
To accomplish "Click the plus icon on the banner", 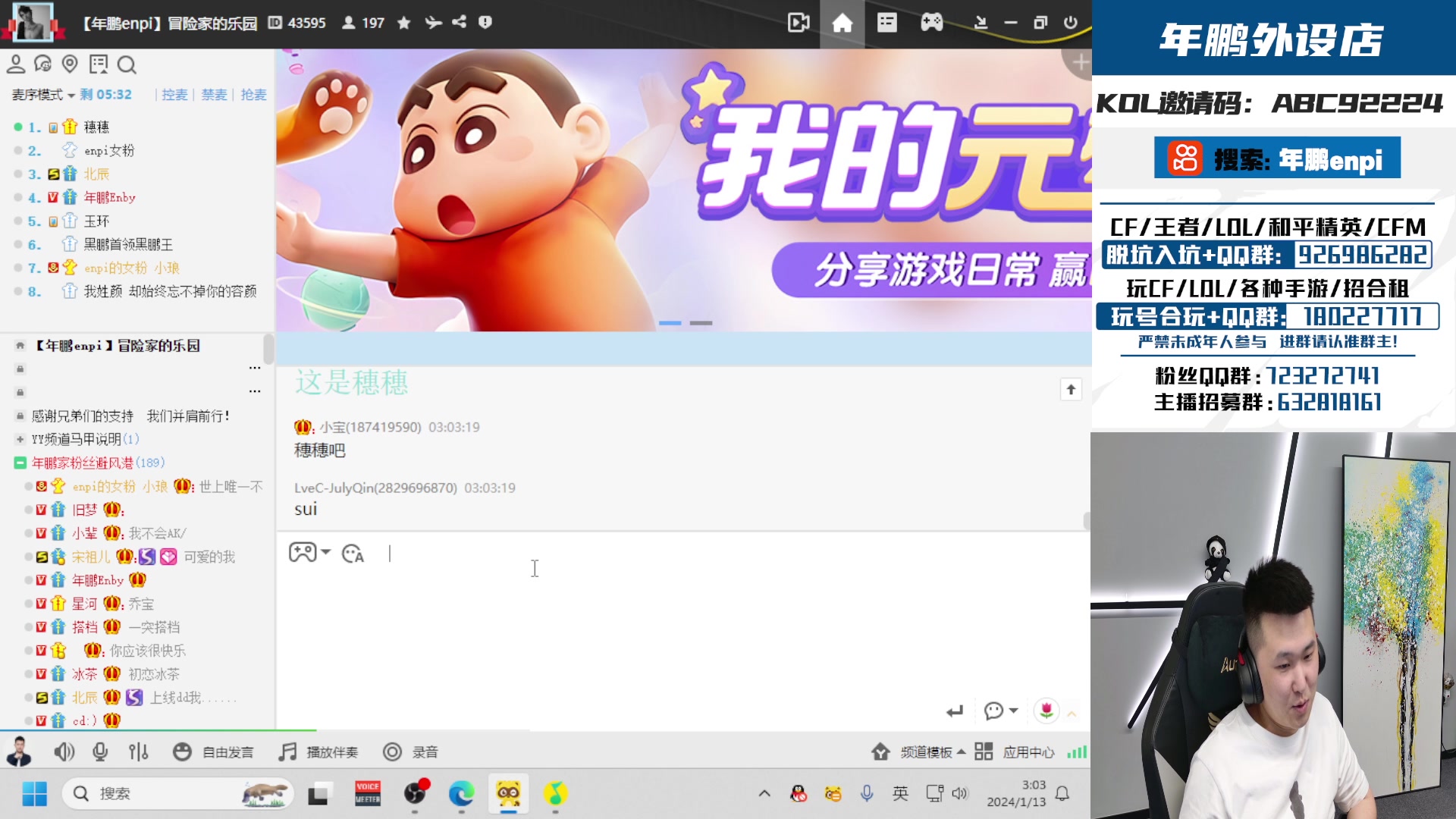I will click(1080, 62).
